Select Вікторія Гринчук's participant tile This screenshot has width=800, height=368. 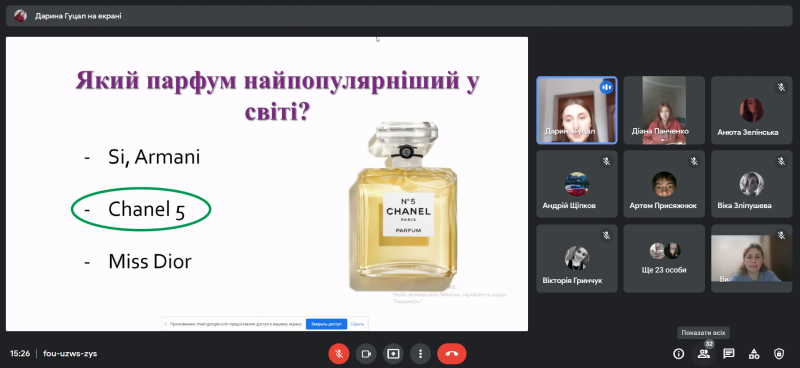click(577, 258)
